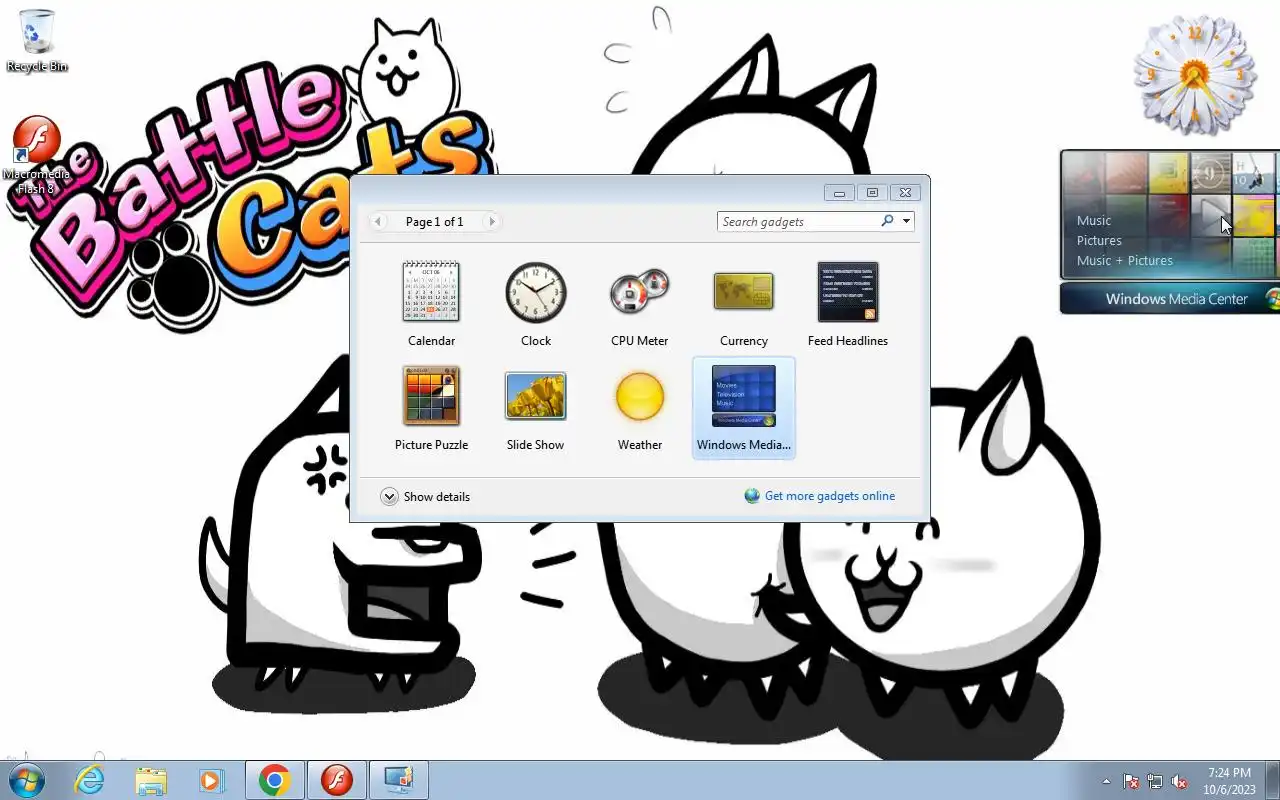Switch to Flash application in taskbar

[337, 780]
